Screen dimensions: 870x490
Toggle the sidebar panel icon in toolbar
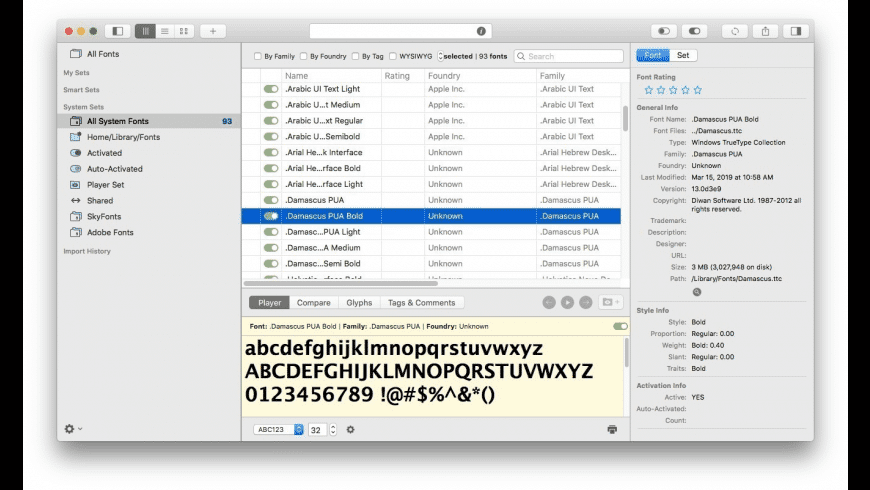[118, 31]
